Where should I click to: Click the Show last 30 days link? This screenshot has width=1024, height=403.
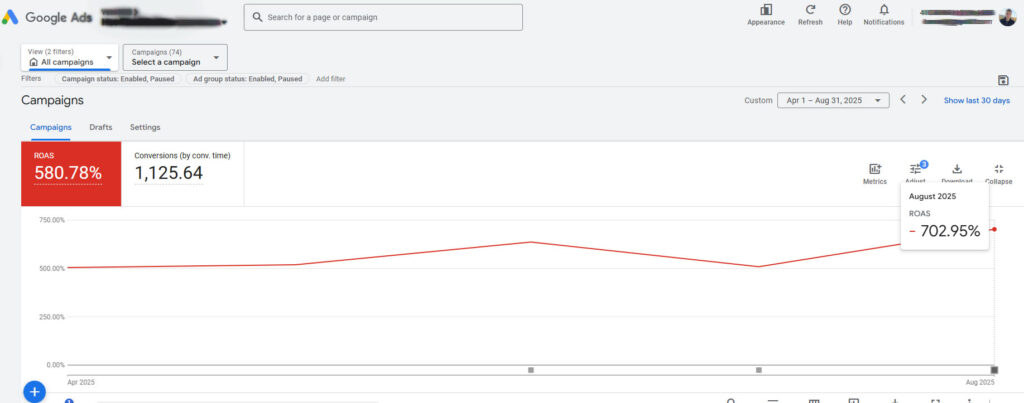976,100
